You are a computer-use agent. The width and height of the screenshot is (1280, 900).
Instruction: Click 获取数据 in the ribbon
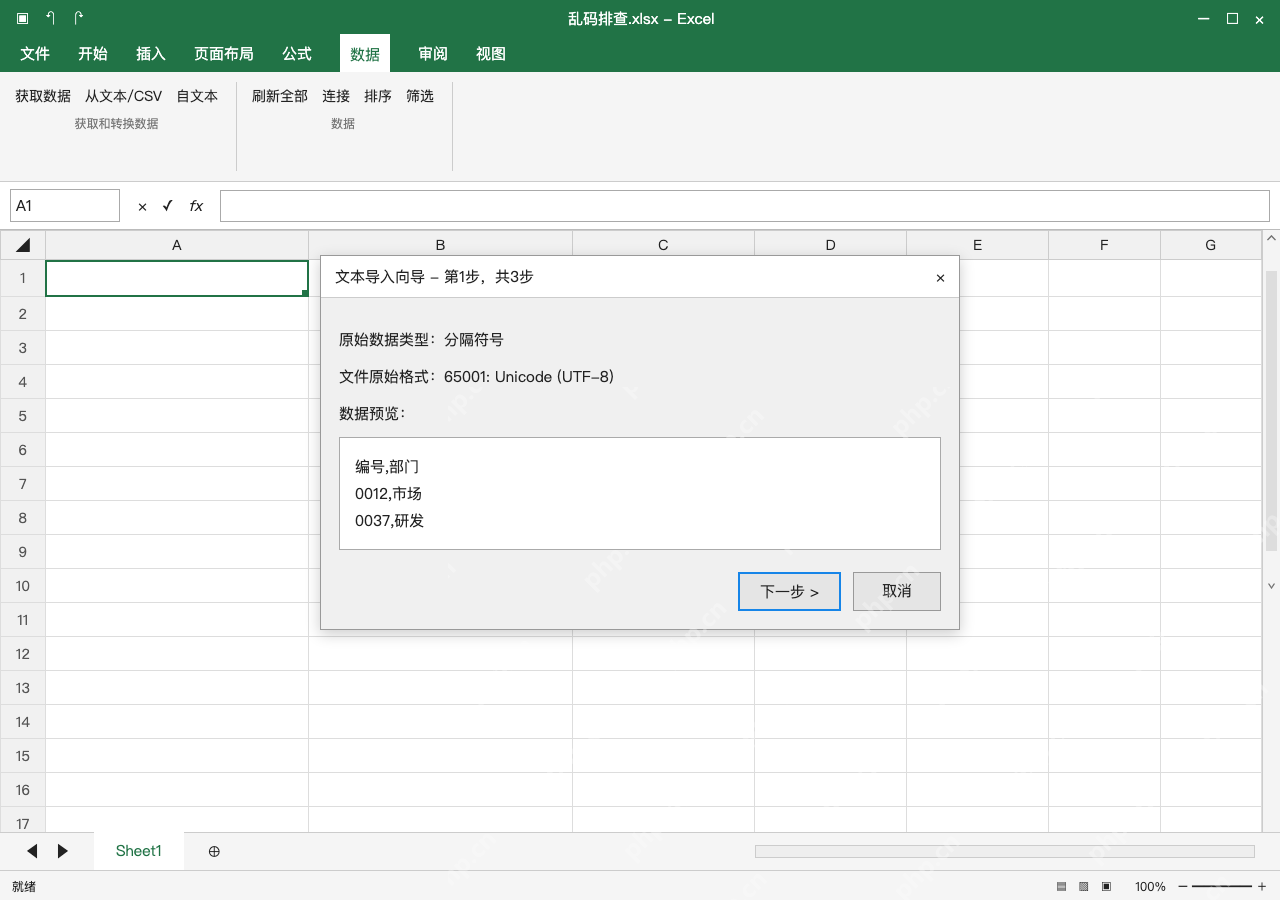pyautogui.click(x=43, y=96)
